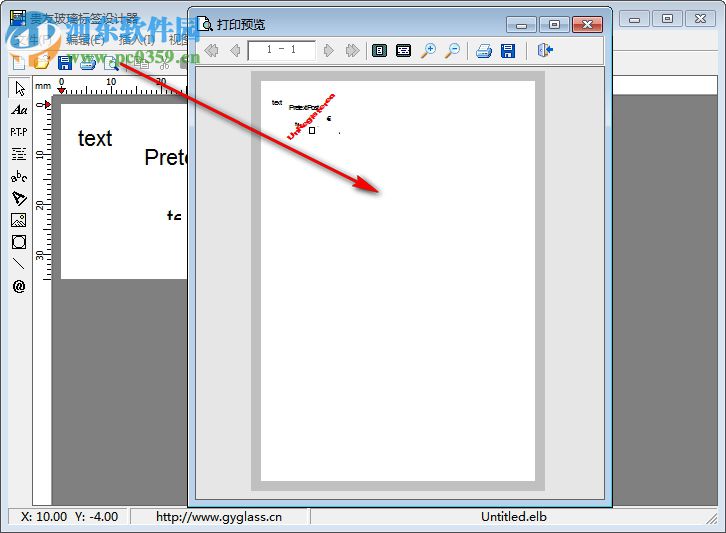Select the insert picture tool
726x533 pixels.
coord(19,220)
